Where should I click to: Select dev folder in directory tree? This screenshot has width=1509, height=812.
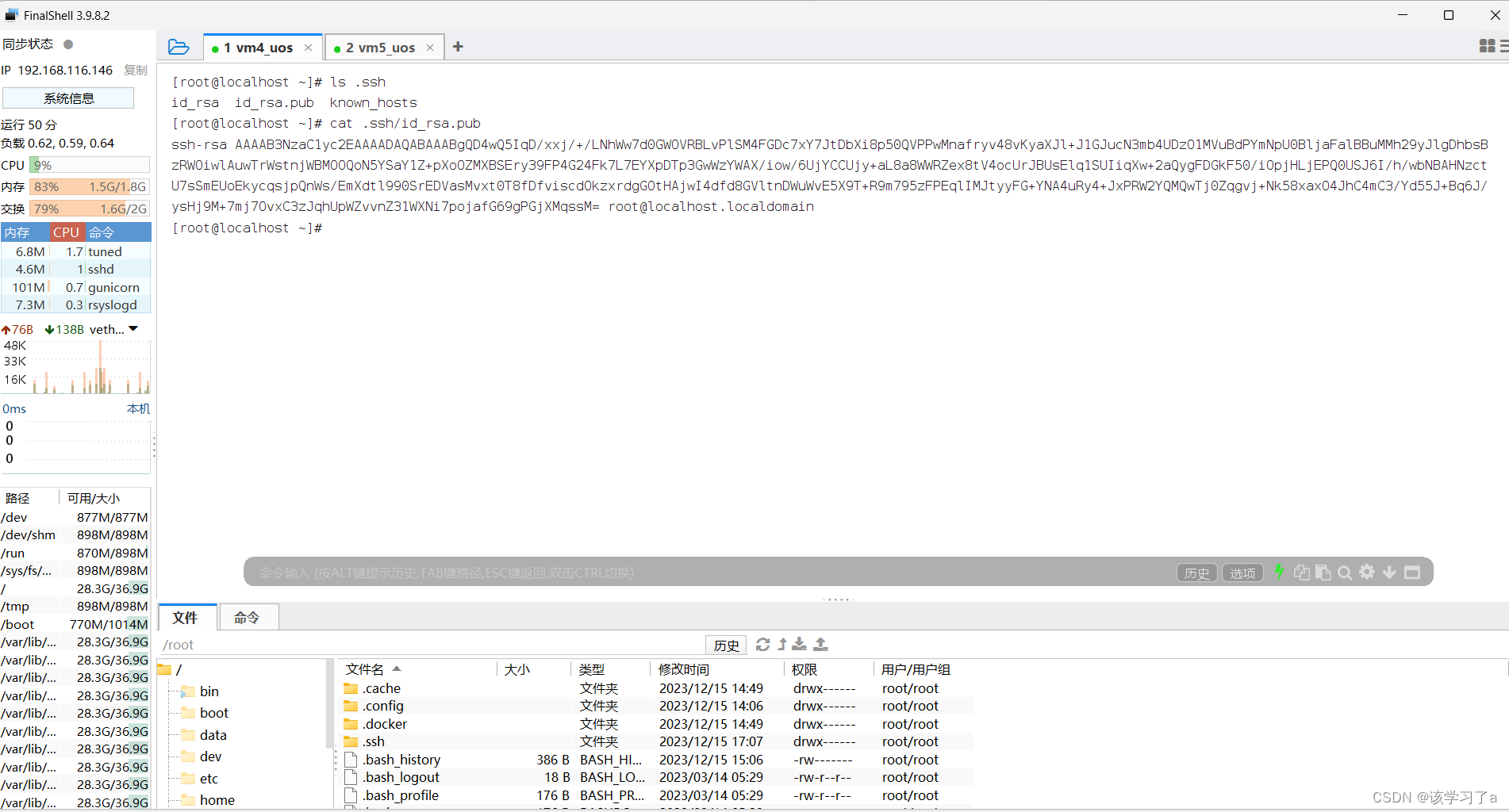pyautogui.click(x=210, y=756)
